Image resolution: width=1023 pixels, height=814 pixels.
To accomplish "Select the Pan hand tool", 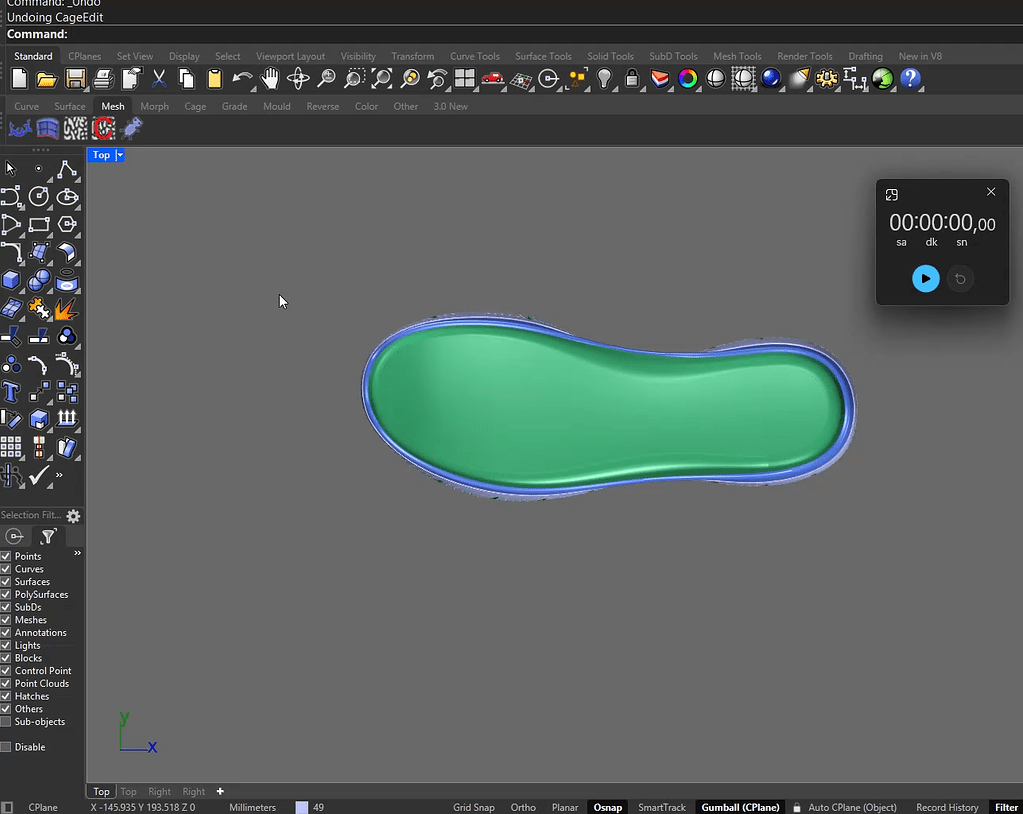I will (x=270, y=79).
